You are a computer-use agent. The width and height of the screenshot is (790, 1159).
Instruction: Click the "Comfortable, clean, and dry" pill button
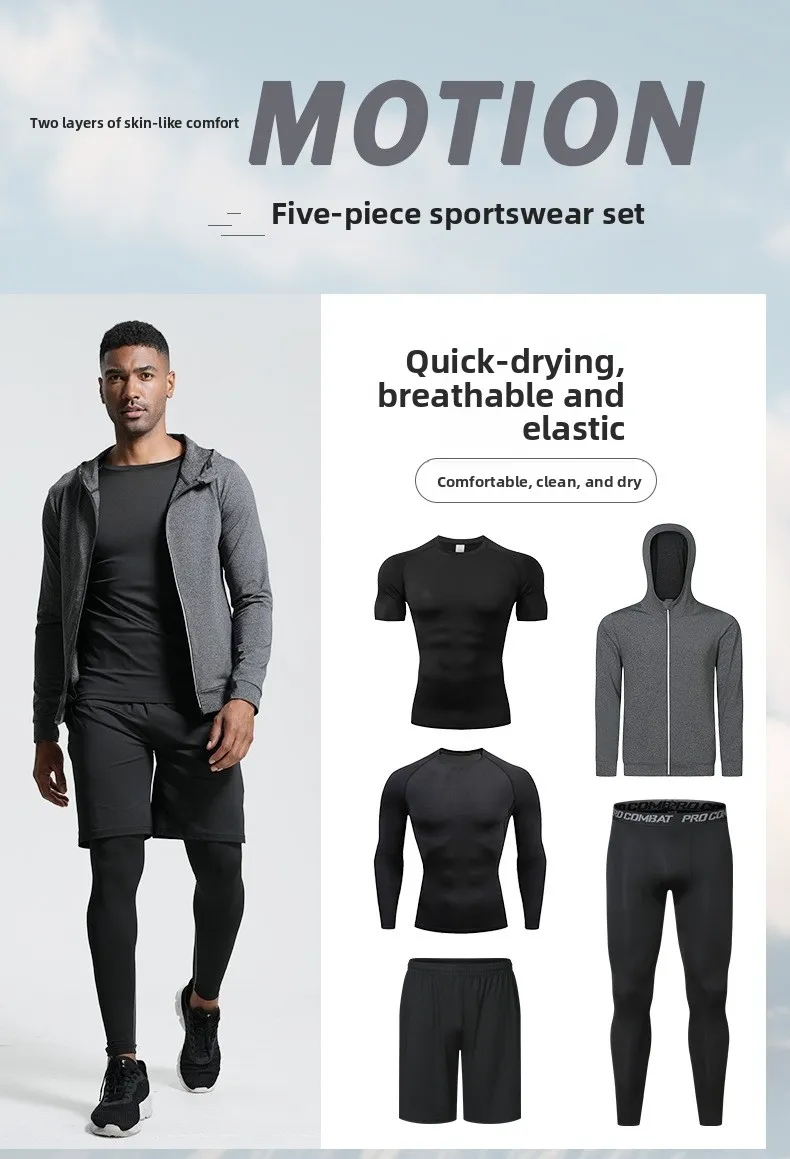point(536,481)
